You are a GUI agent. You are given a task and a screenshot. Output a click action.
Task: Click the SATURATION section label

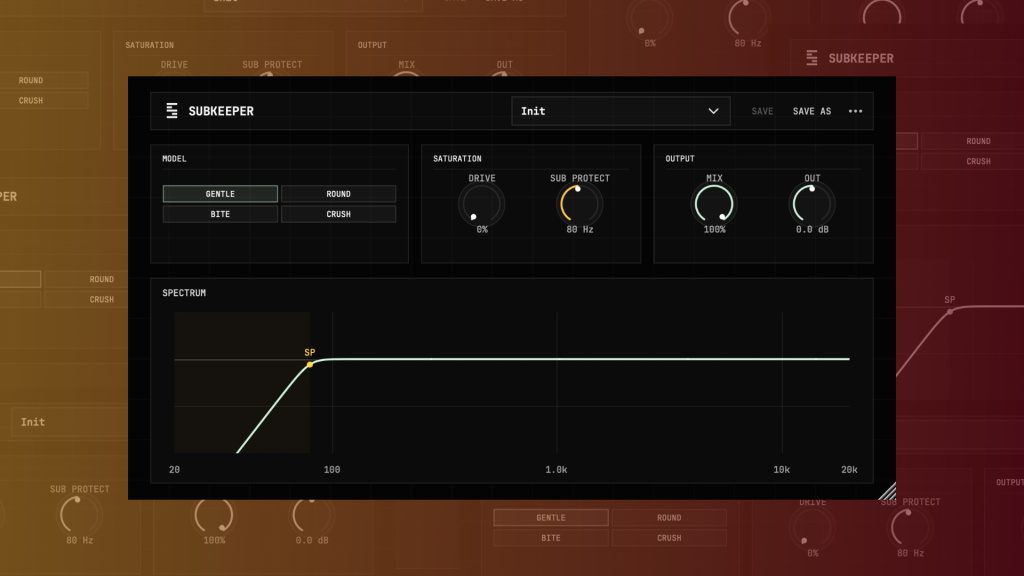(x=457, y=159)
